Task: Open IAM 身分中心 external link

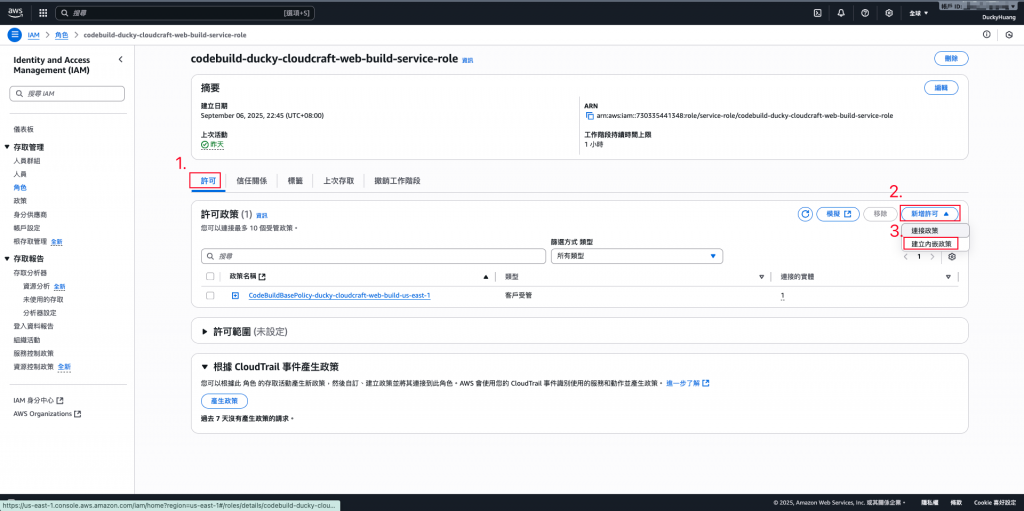Action: coord(38,400)
